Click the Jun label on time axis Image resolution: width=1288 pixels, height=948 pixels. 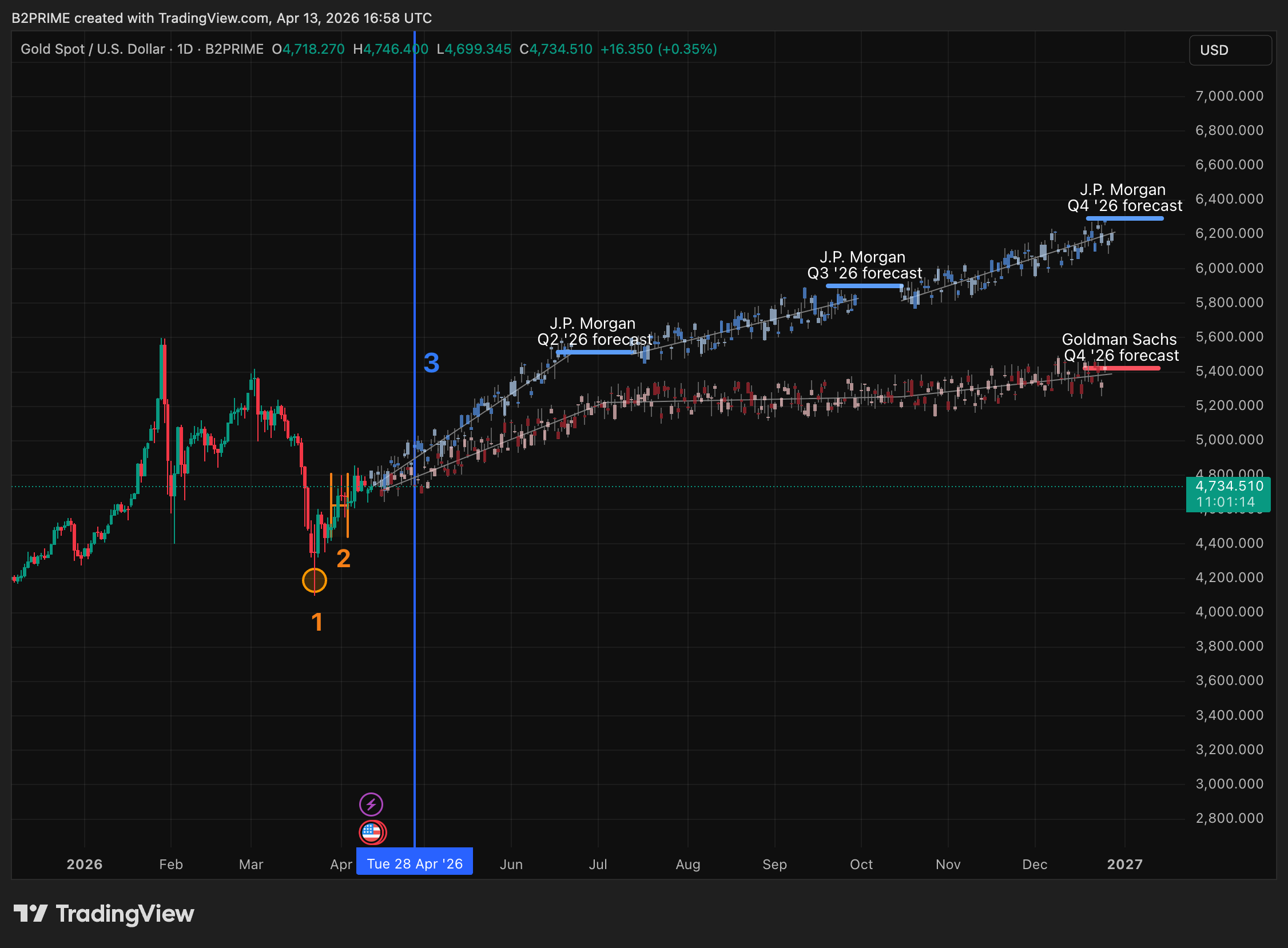coord(511,864)
